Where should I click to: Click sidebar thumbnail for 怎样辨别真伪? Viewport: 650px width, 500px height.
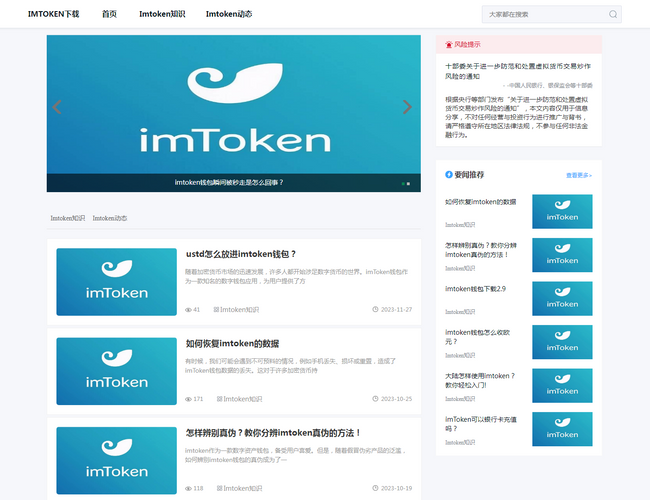pos(562,255)
